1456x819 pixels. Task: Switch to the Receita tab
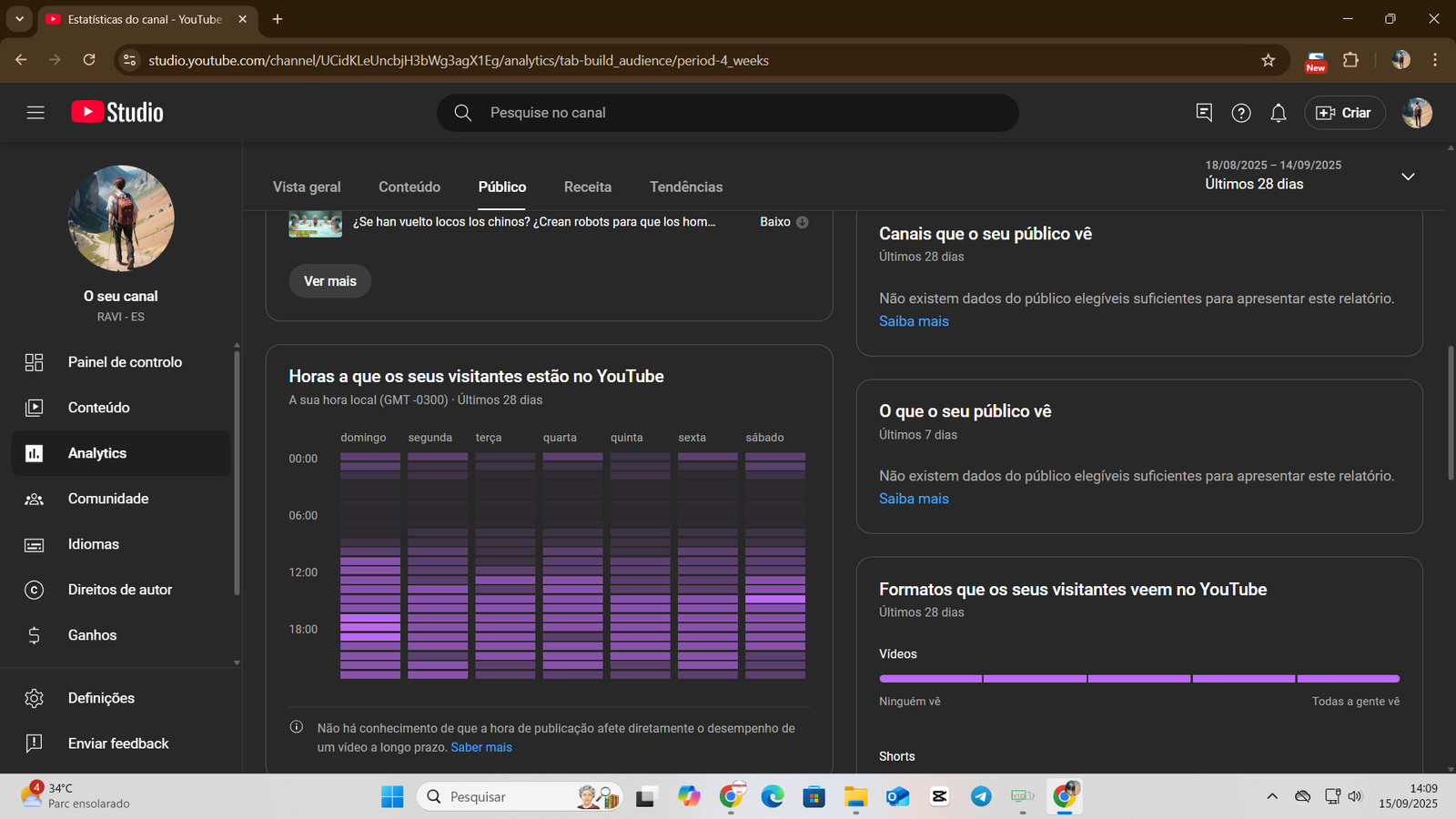(587, 187)
